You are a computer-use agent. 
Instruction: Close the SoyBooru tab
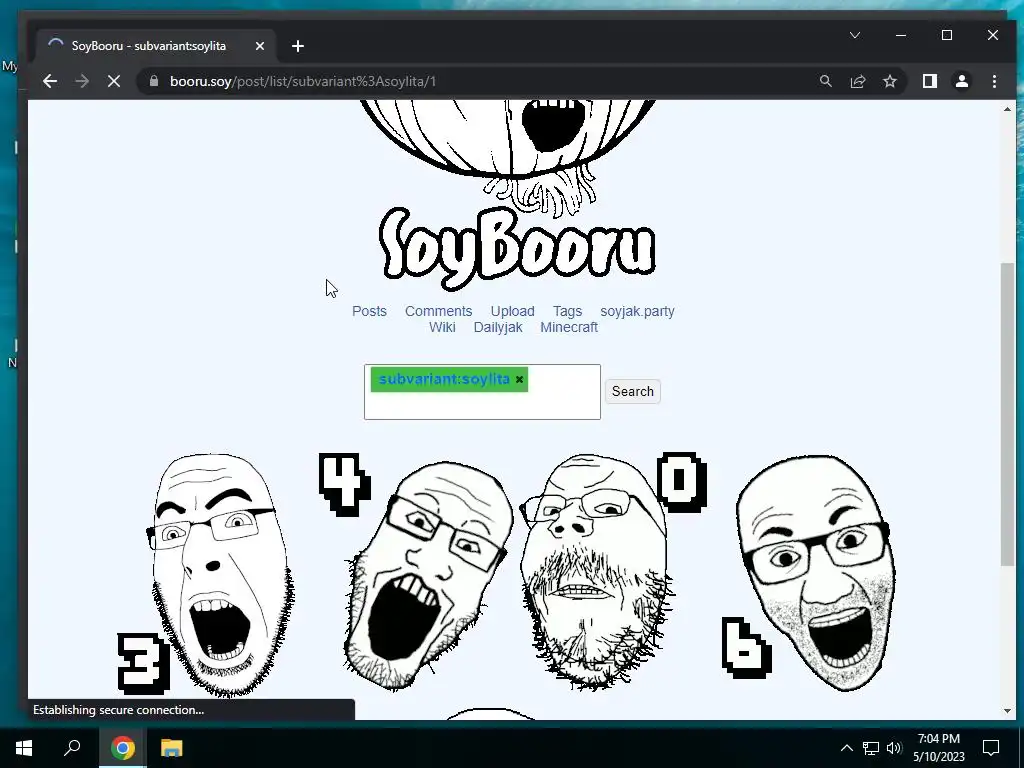[x=260, y=46]
